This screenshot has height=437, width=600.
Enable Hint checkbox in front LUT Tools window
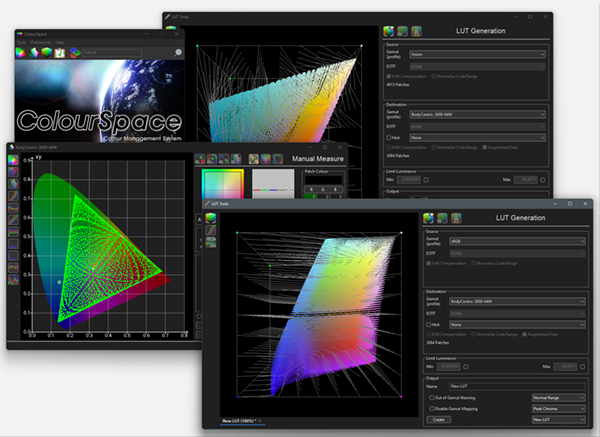point(429,324)
